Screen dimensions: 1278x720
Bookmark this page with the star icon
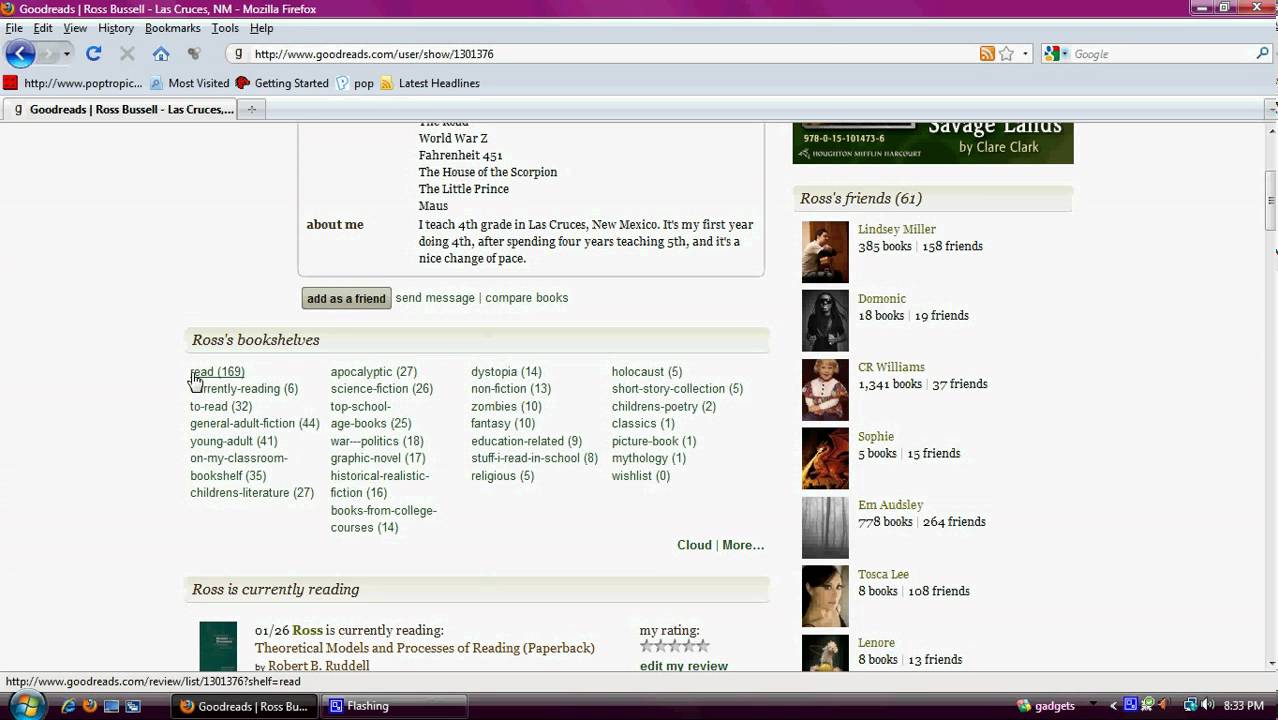(x=1006, y=54)
